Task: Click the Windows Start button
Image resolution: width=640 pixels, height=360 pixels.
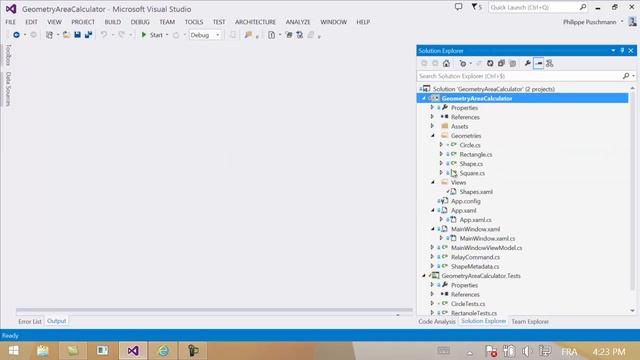Action: (13, 351)
